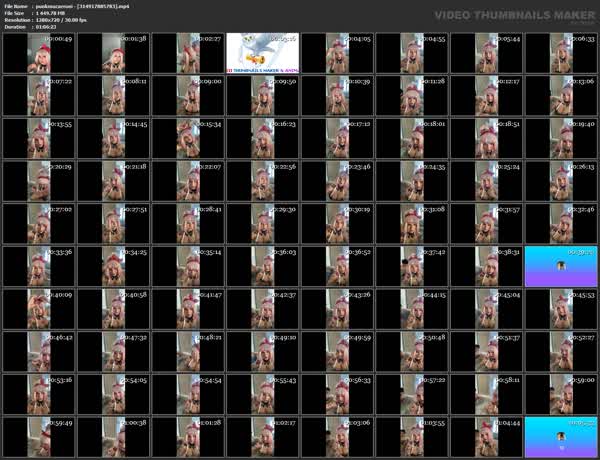Select the frame at 00:40:58
This screenshot has height=460, width=600.
112,309
